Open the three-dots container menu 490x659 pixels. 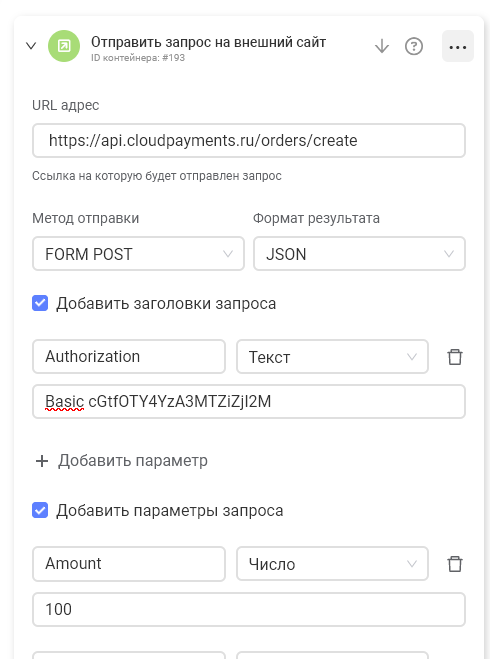[458, 46]
